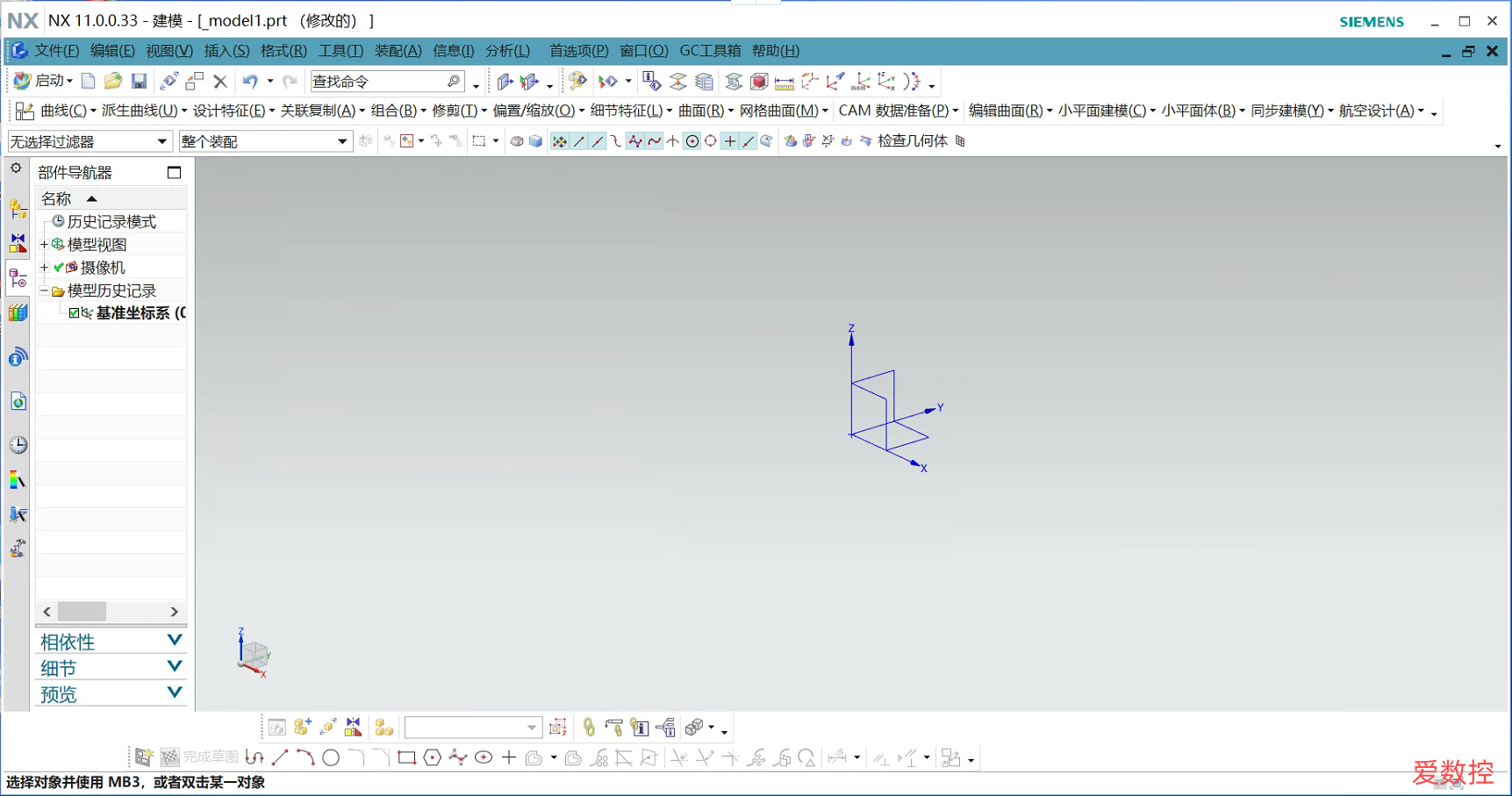Select the Studio Spline sketch tool

tap(457, 757)
